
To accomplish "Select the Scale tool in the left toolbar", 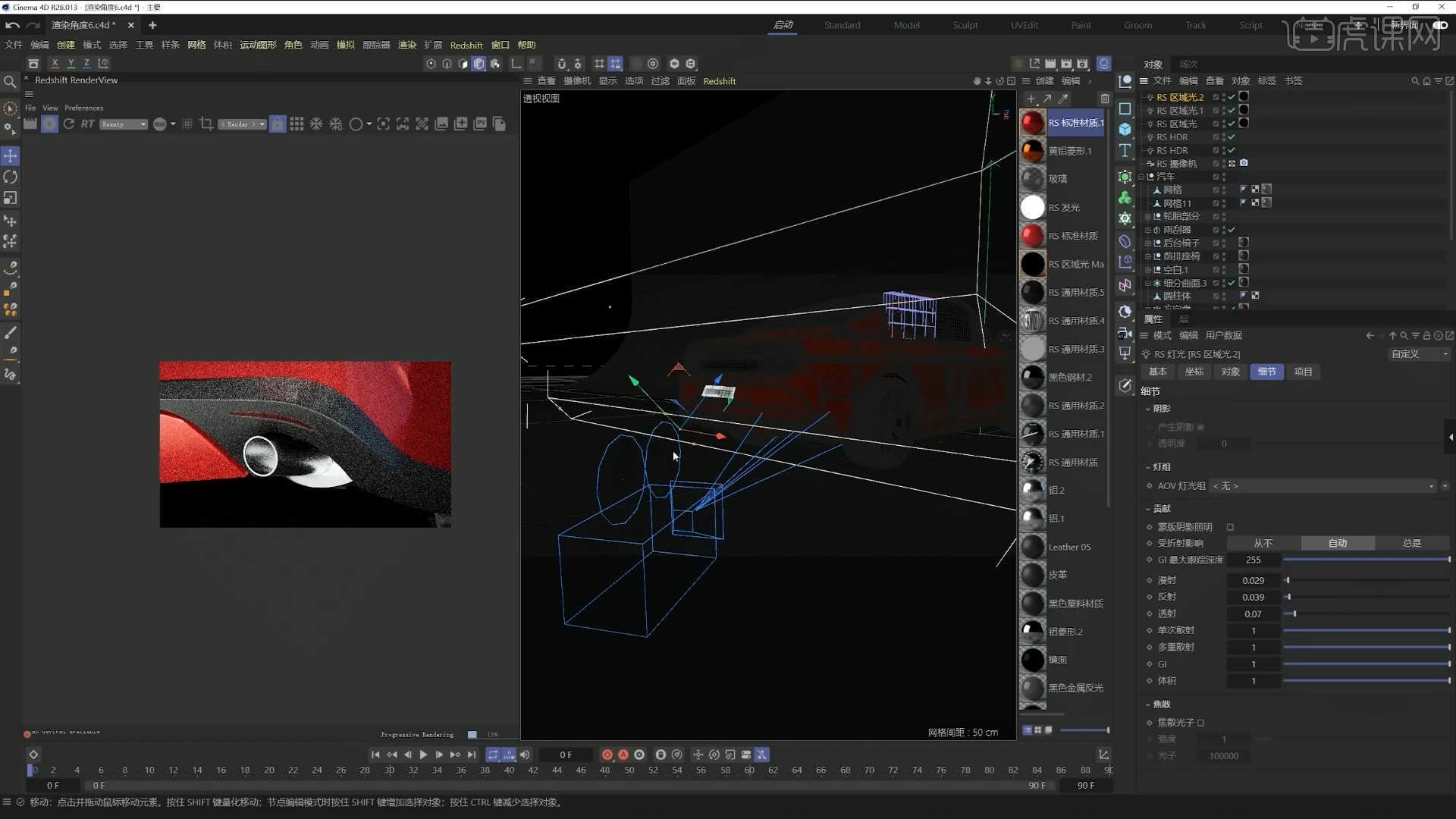I will click(x=11, y=198).
